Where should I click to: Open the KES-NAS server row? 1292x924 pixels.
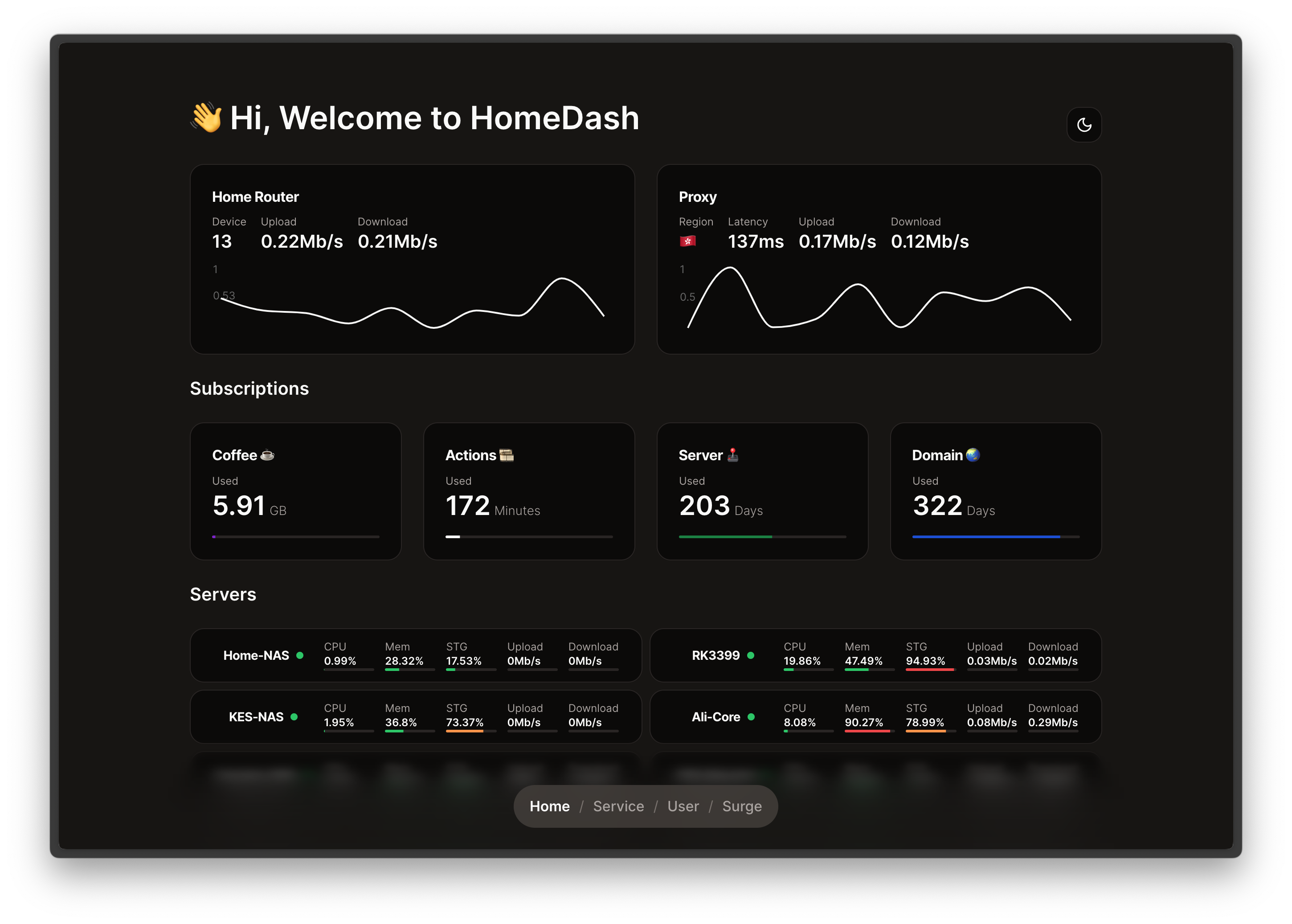(256, 717)
